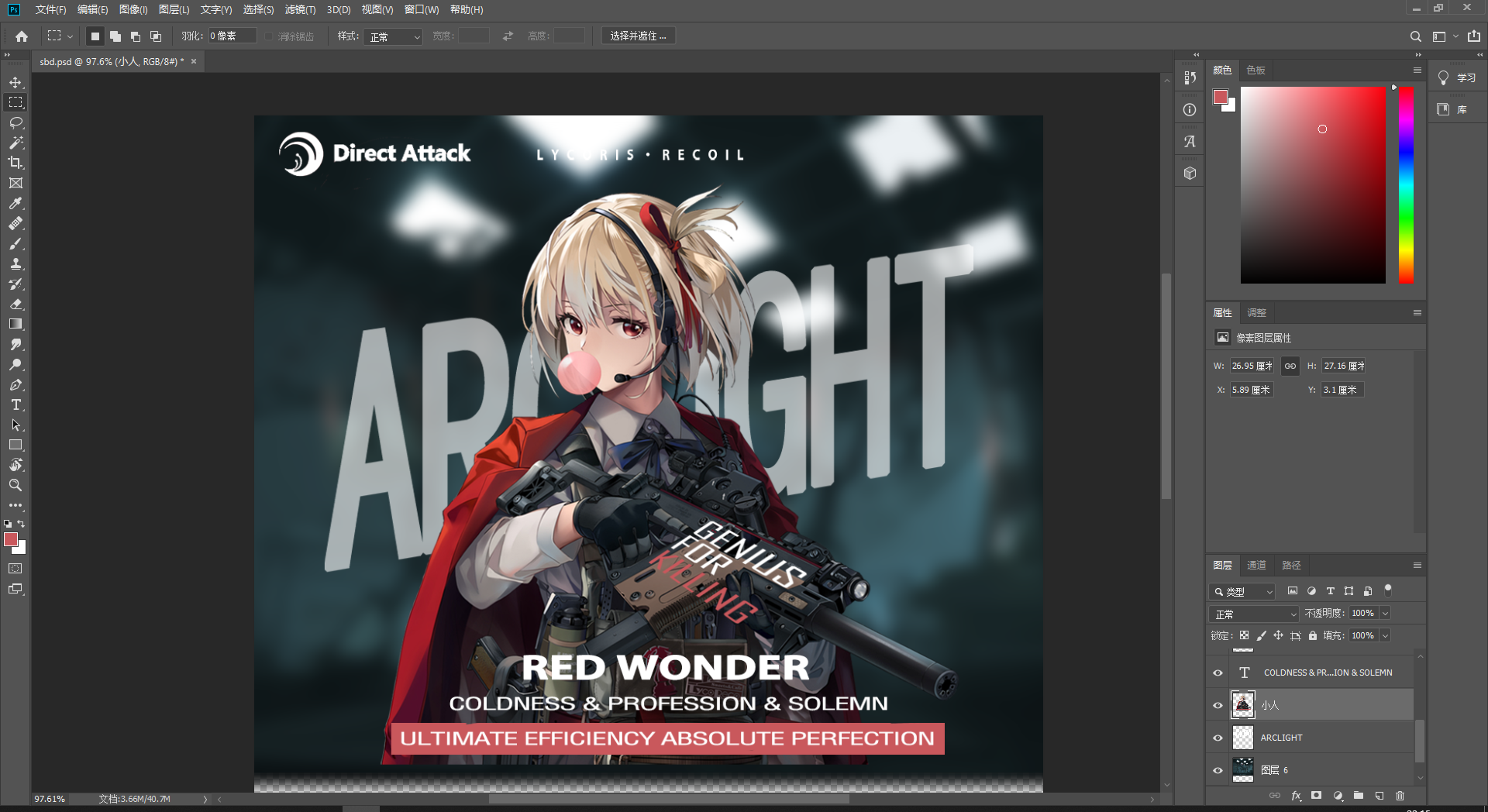Open the opacity 不透明度 dropdown arrow
The height and width of the screenshot is (812, 1488).
coord(1385,613)
